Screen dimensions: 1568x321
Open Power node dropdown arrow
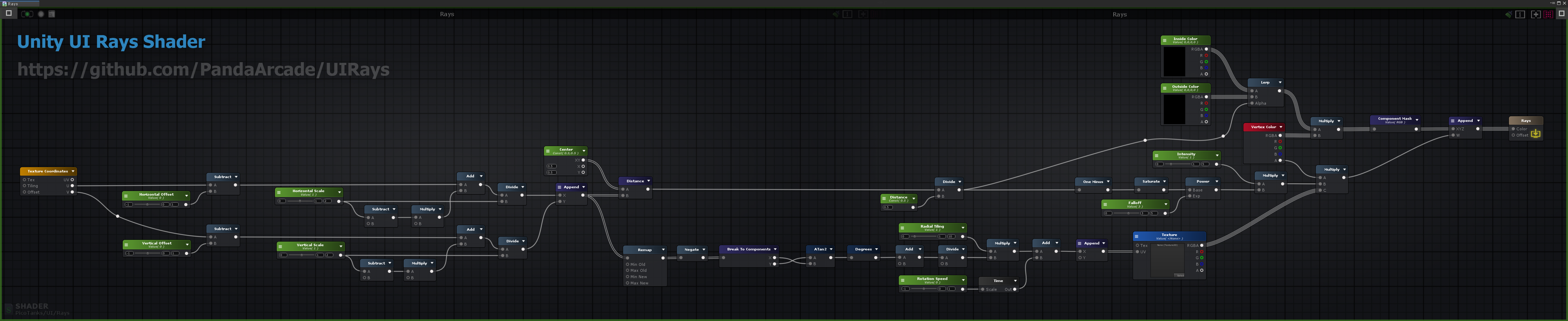pyautogui.click(x=1217, y=181)
